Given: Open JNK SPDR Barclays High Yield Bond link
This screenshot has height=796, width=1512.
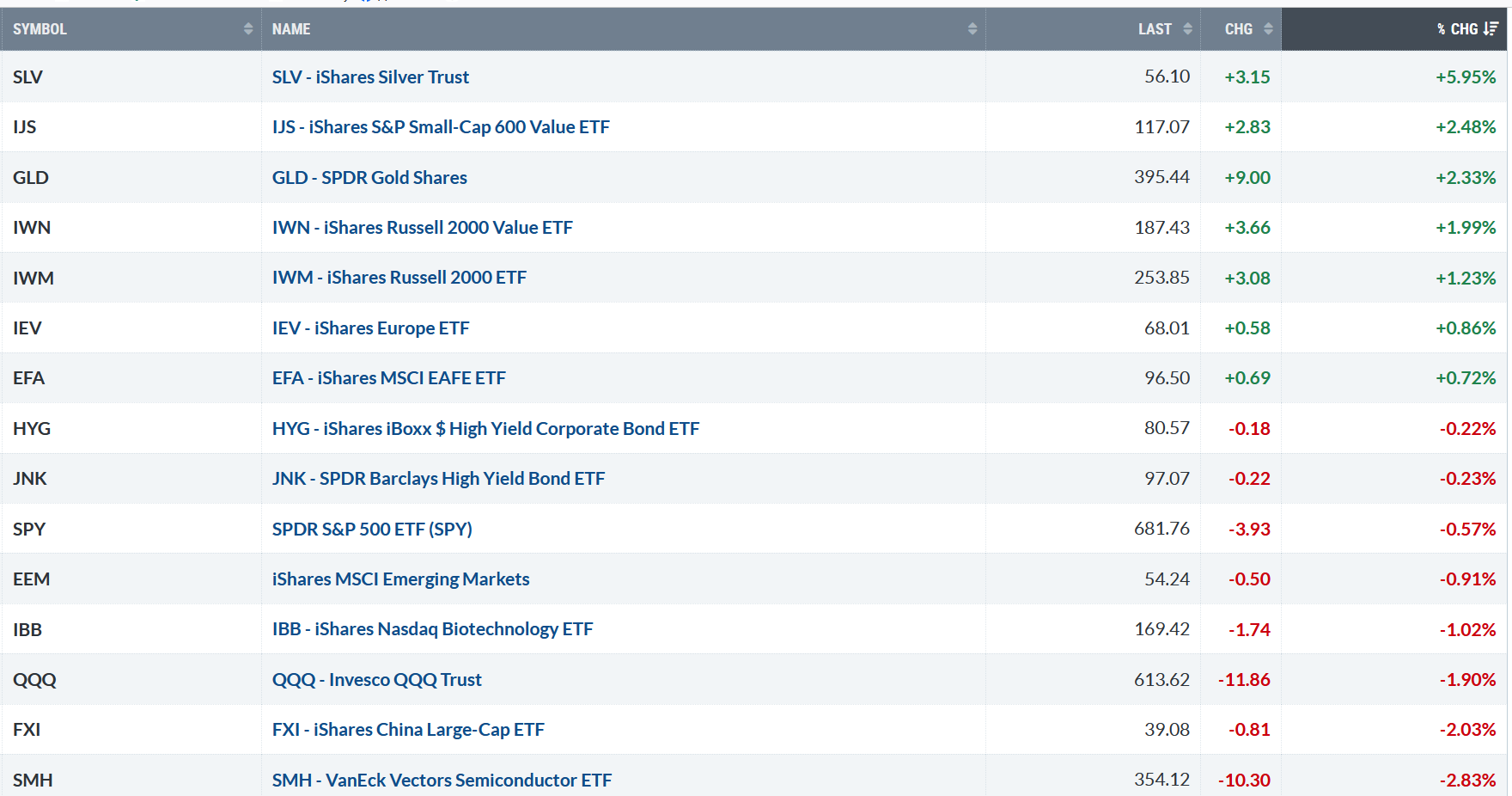Looking at the screenshot, I should pyautogui.click(x=438, y=479).
